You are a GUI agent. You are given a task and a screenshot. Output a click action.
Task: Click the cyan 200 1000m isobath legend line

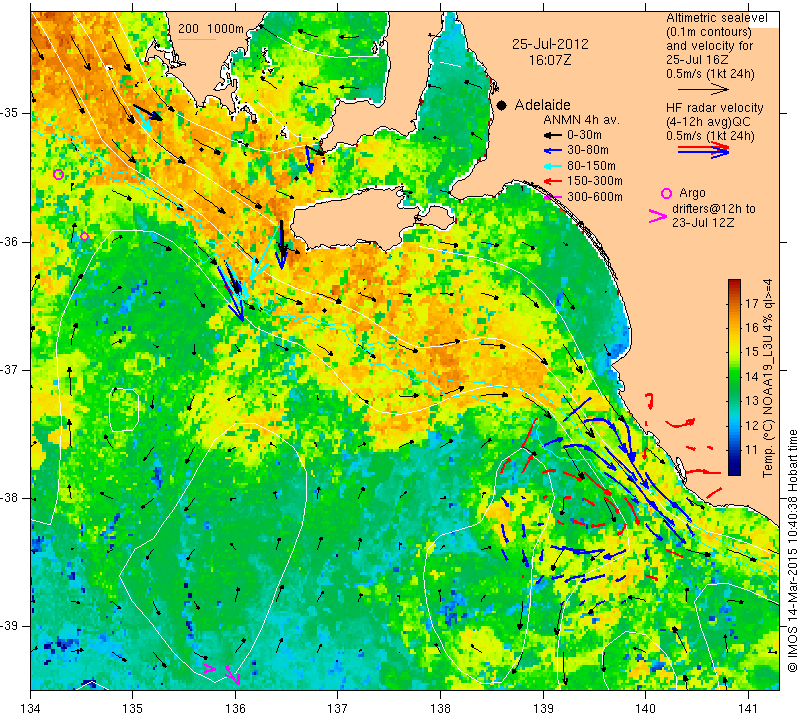pos(197,39)
